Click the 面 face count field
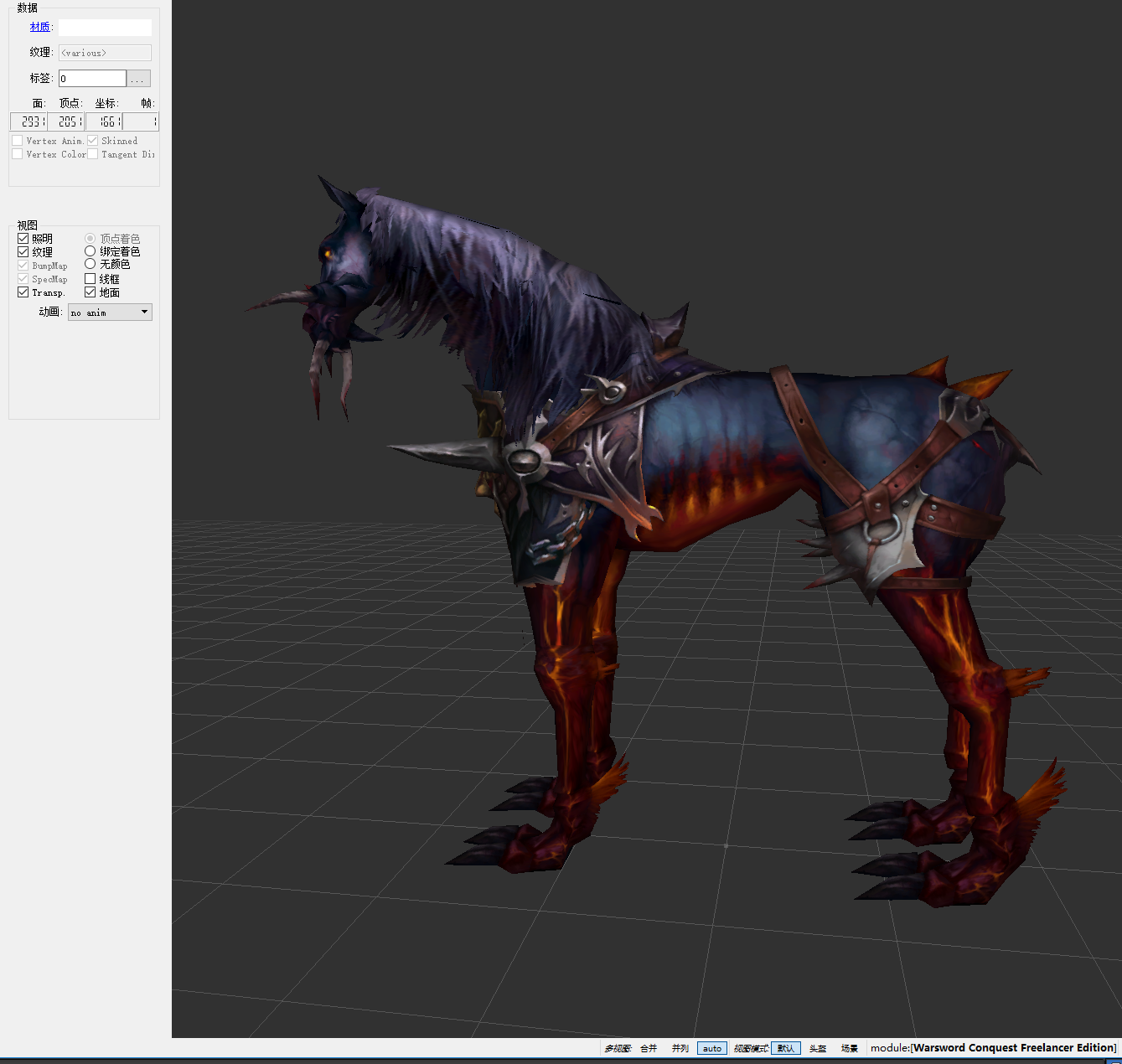 [28, 121]
